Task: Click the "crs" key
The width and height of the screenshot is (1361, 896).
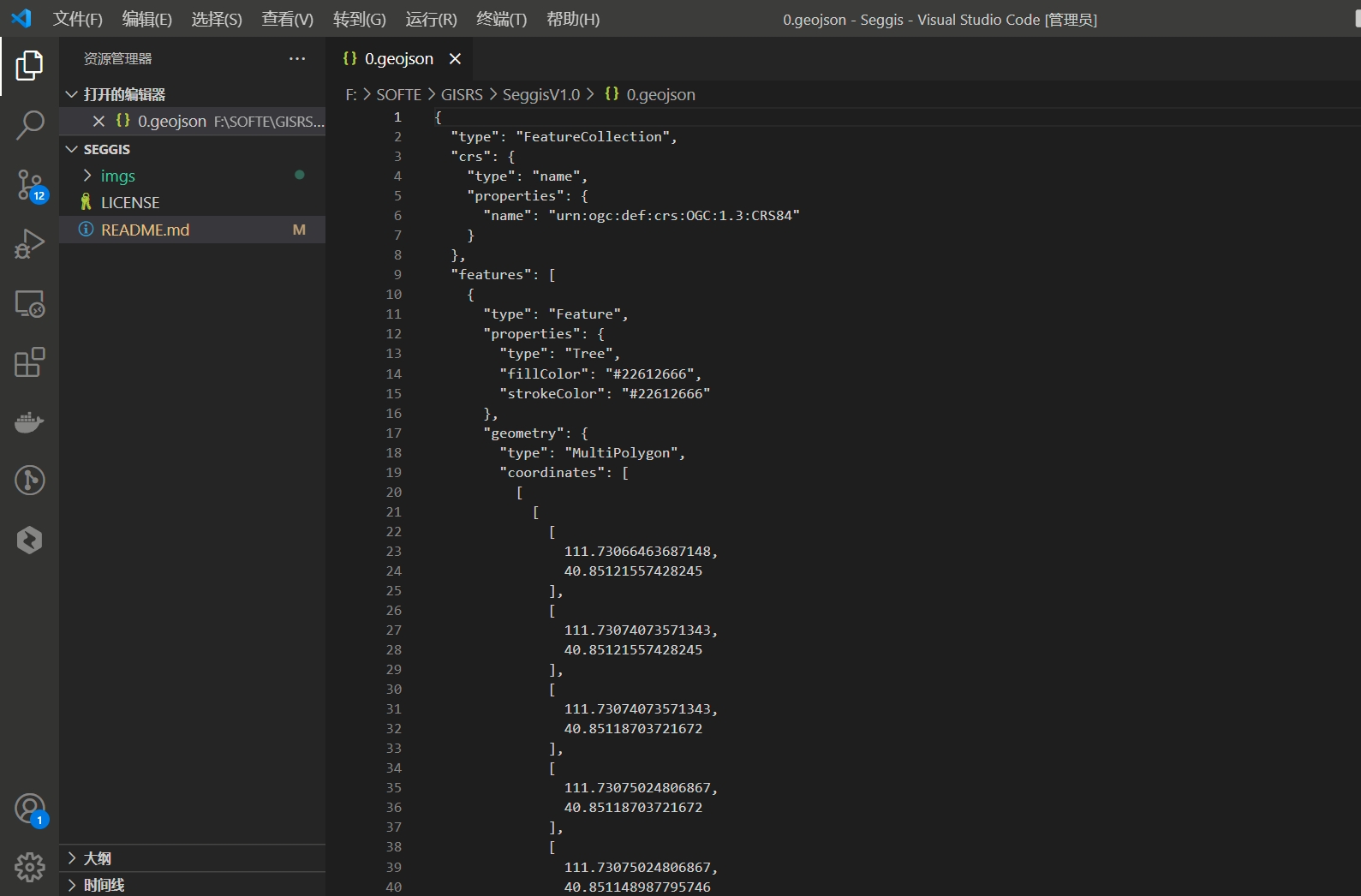Action: click(471, 156)
